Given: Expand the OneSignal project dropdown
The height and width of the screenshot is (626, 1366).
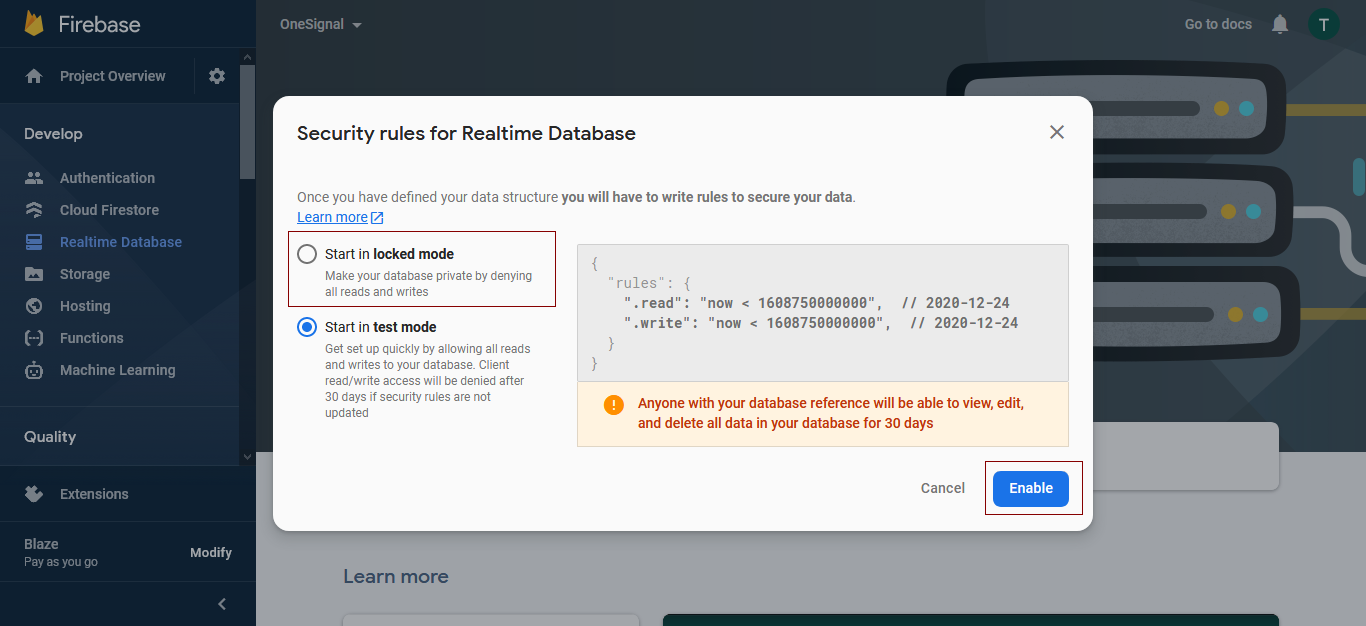Looking at the screenshot, I should point(321,24).
